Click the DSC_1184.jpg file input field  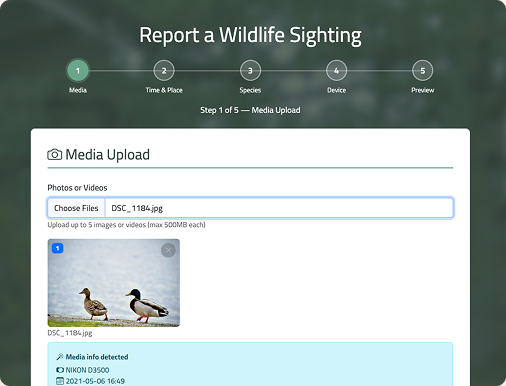point(250,208)
